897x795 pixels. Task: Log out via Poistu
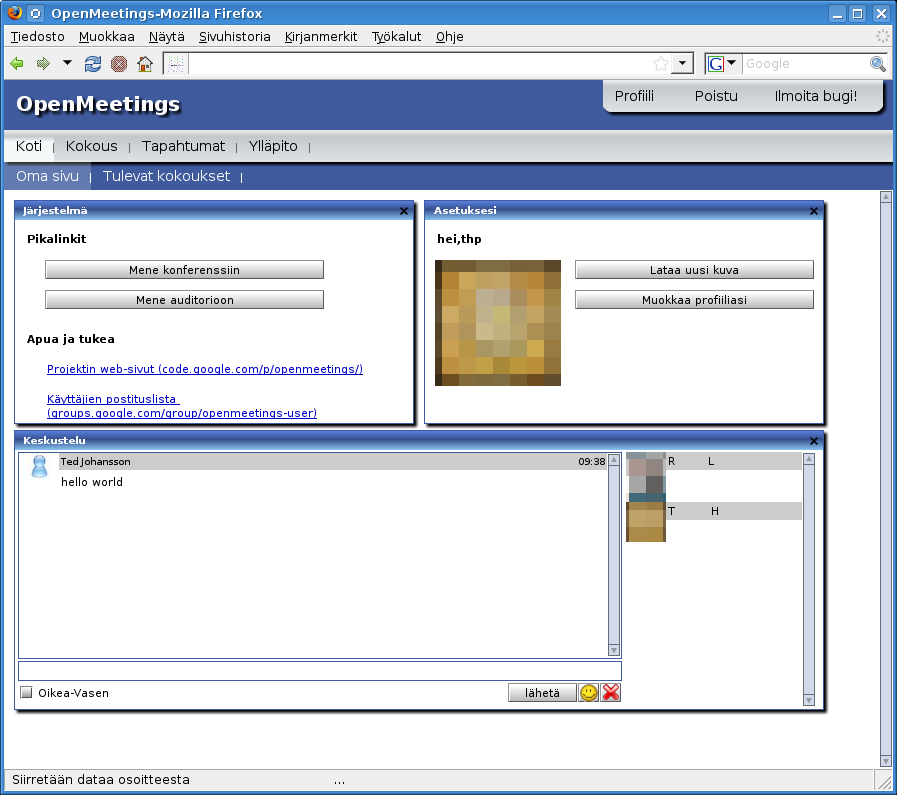(716, 96)
